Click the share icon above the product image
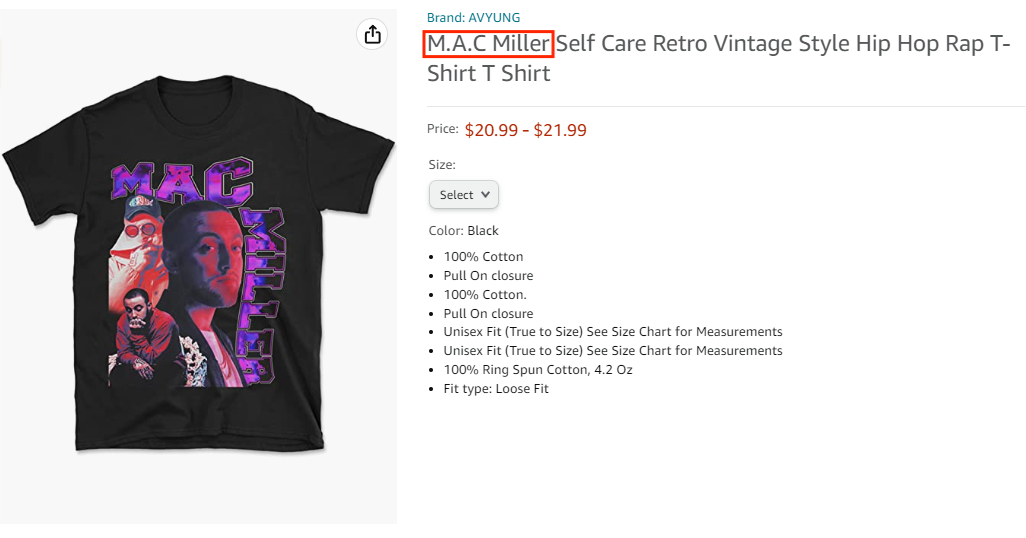Screen dimensions: 1026x538 click(372, 35)
